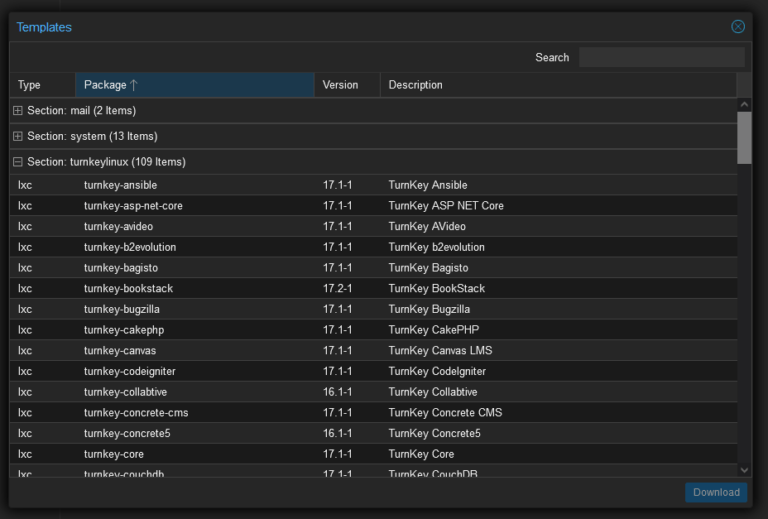The height and width of the screenshot is (519, 768).
Task: Expand the mail section
Action: coord(18,111)
